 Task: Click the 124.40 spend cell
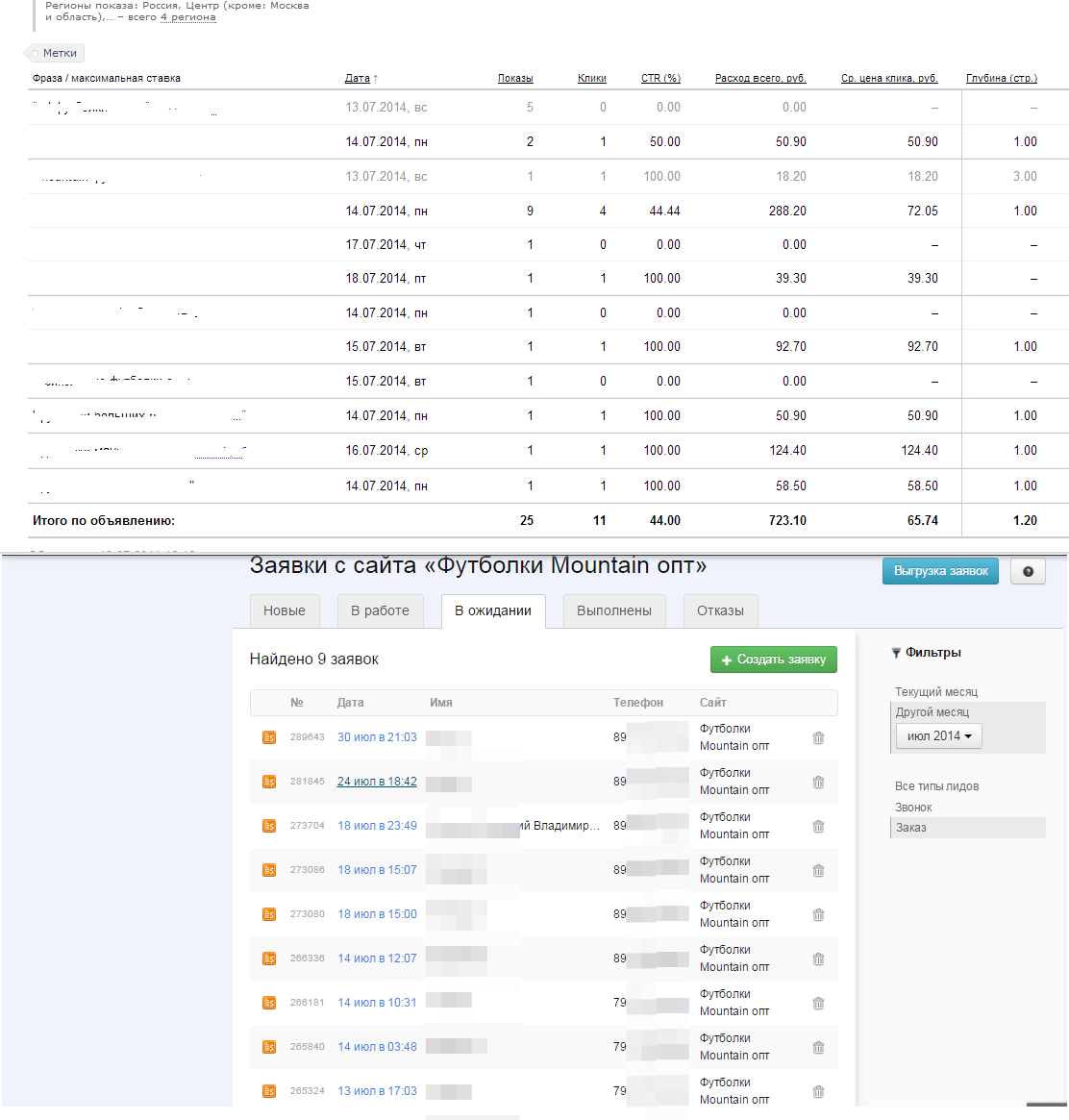click(787, 451)
